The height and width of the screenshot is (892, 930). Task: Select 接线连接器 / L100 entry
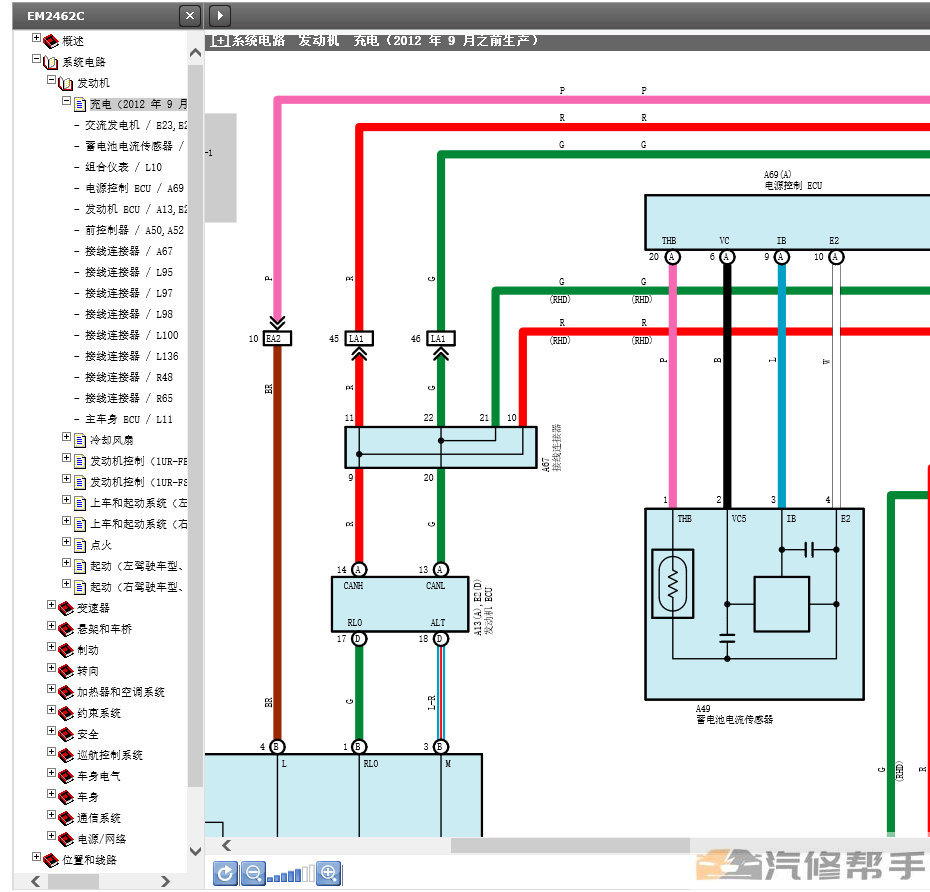tap(132, 335)
